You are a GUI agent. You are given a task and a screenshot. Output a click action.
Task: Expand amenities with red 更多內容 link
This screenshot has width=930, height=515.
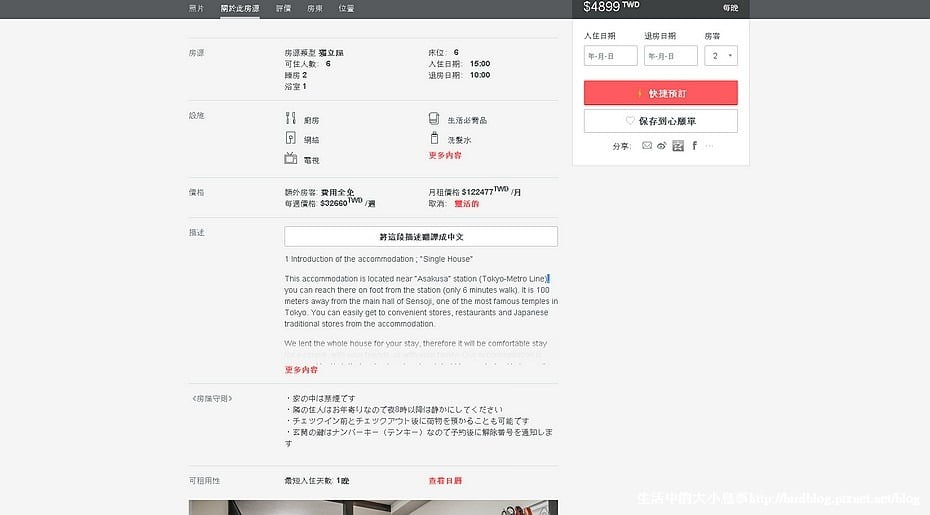pyautogui.click(x=445, y=155)
